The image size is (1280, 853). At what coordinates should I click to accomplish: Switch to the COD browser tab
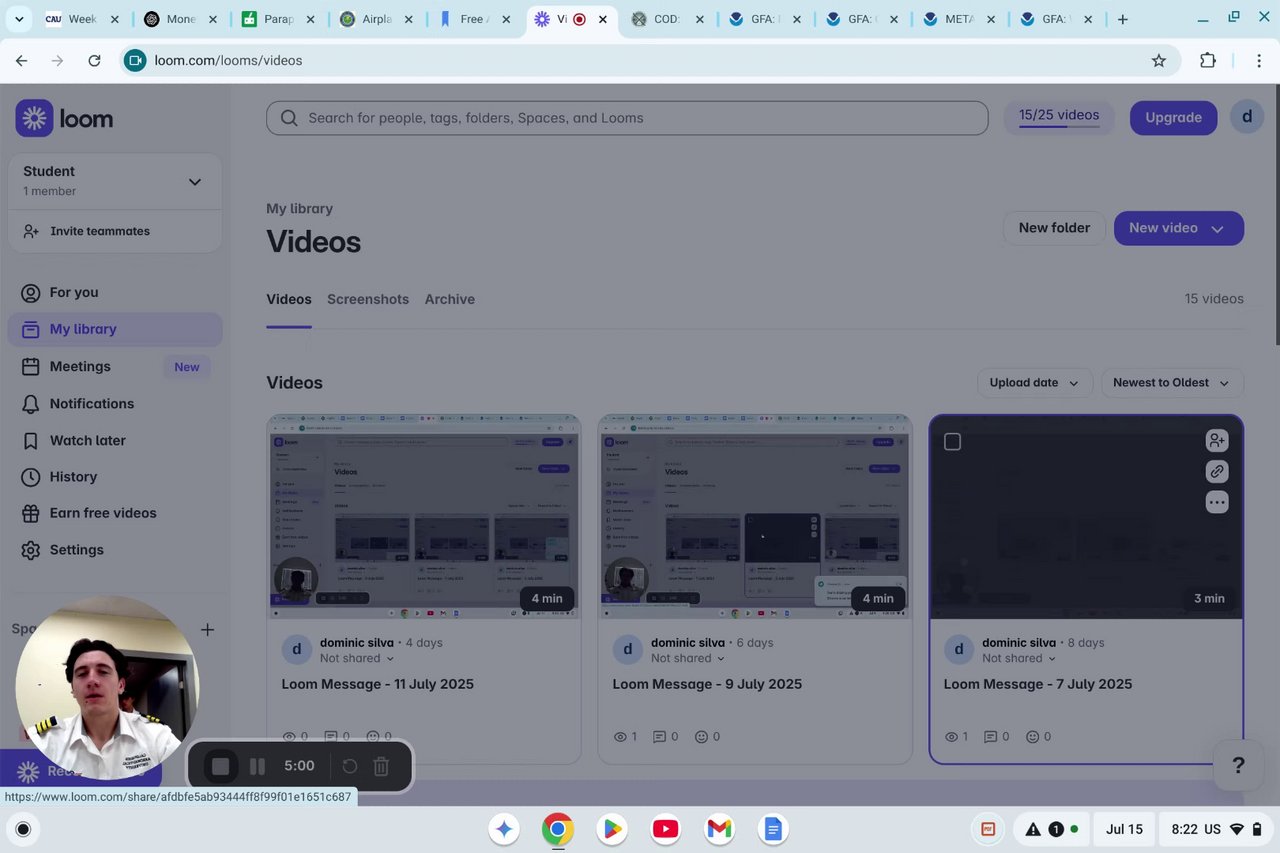click(x=667, y=19)
